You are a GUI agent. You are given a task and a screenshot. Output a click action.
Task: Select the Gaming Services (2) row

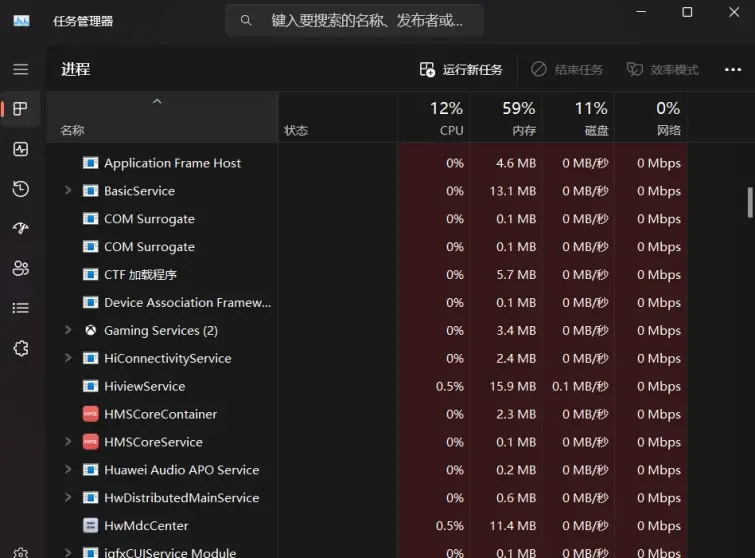(366, 330)
